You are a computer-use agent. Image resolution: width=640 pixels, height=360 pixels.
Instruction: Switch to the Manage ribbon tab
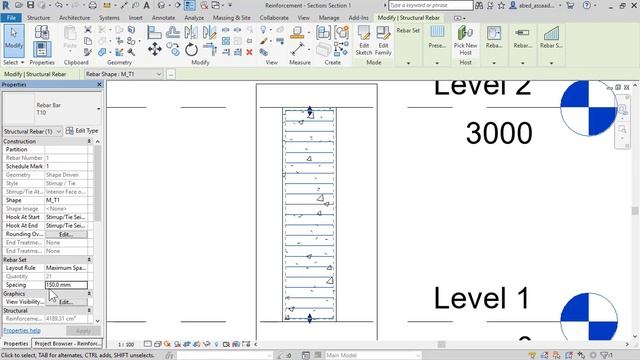click(329, 18)
